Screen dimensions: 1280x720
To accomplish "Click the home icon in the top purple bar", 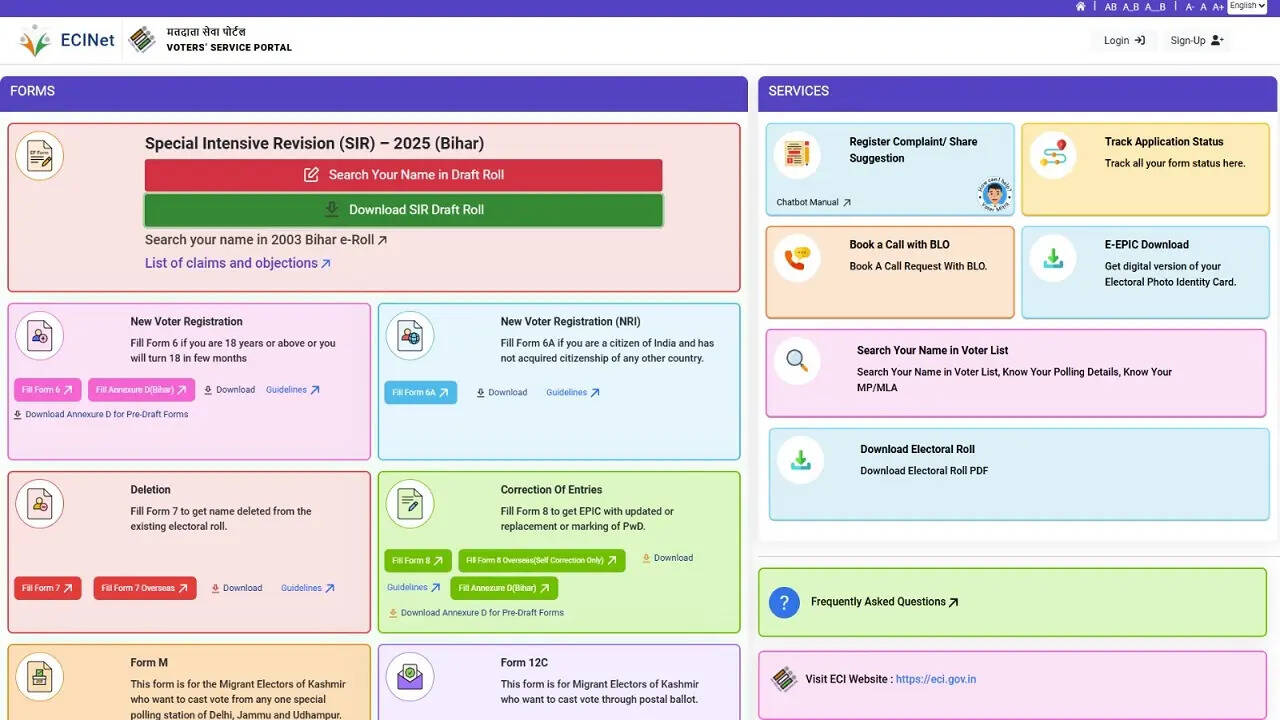I will [1080, 6].
